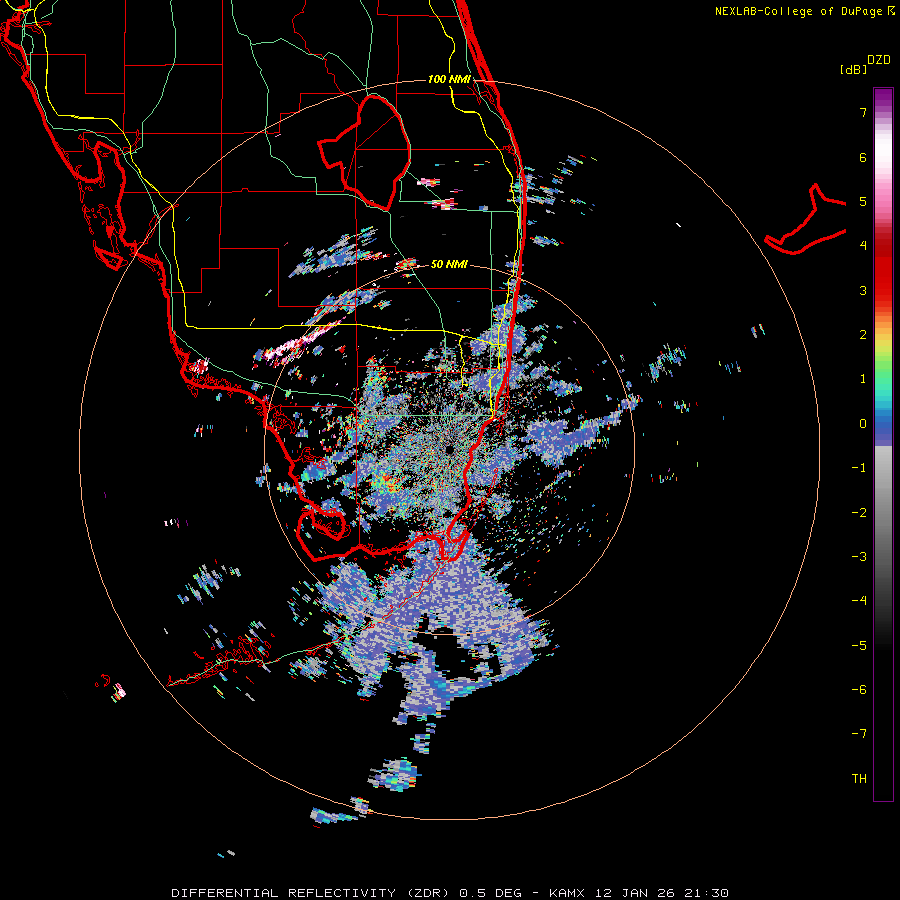Click the -1 value on the color scale
The width and height of the screenshot is (900, 900).
pyautogui.click(x=859, y=468)
